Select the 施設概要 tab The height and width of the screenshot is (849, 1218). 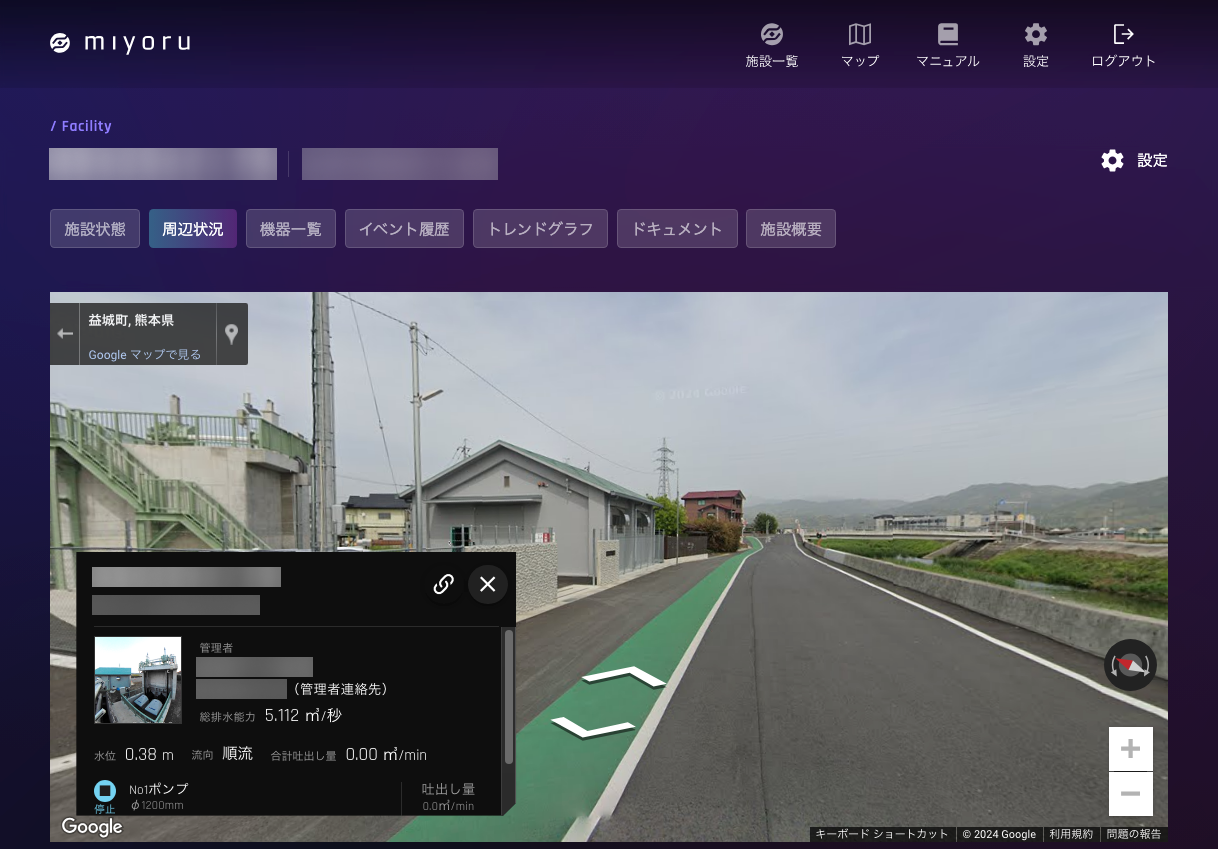coord(791,229)
